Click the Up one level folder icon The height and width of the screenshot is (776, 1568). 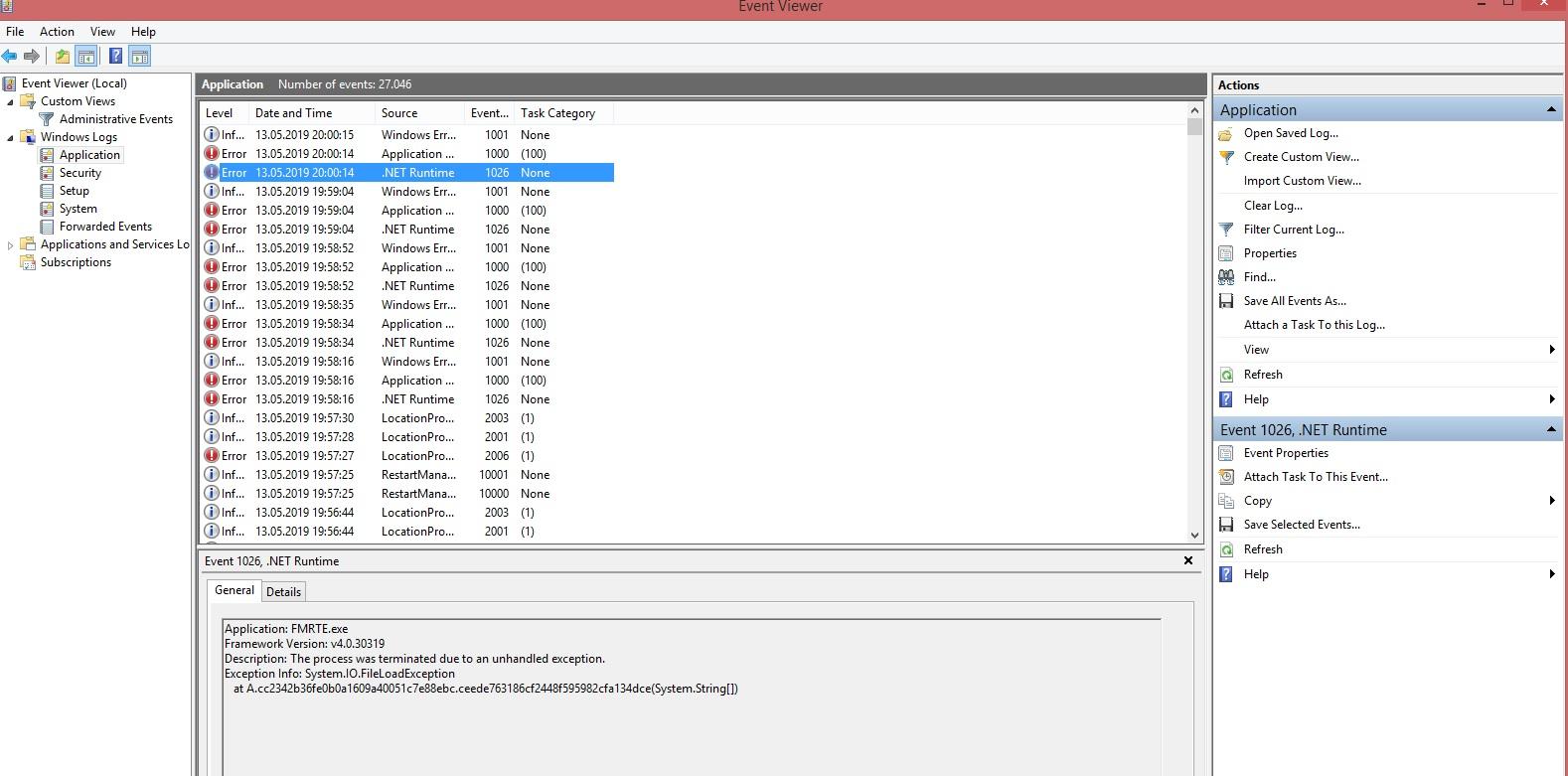63,57
